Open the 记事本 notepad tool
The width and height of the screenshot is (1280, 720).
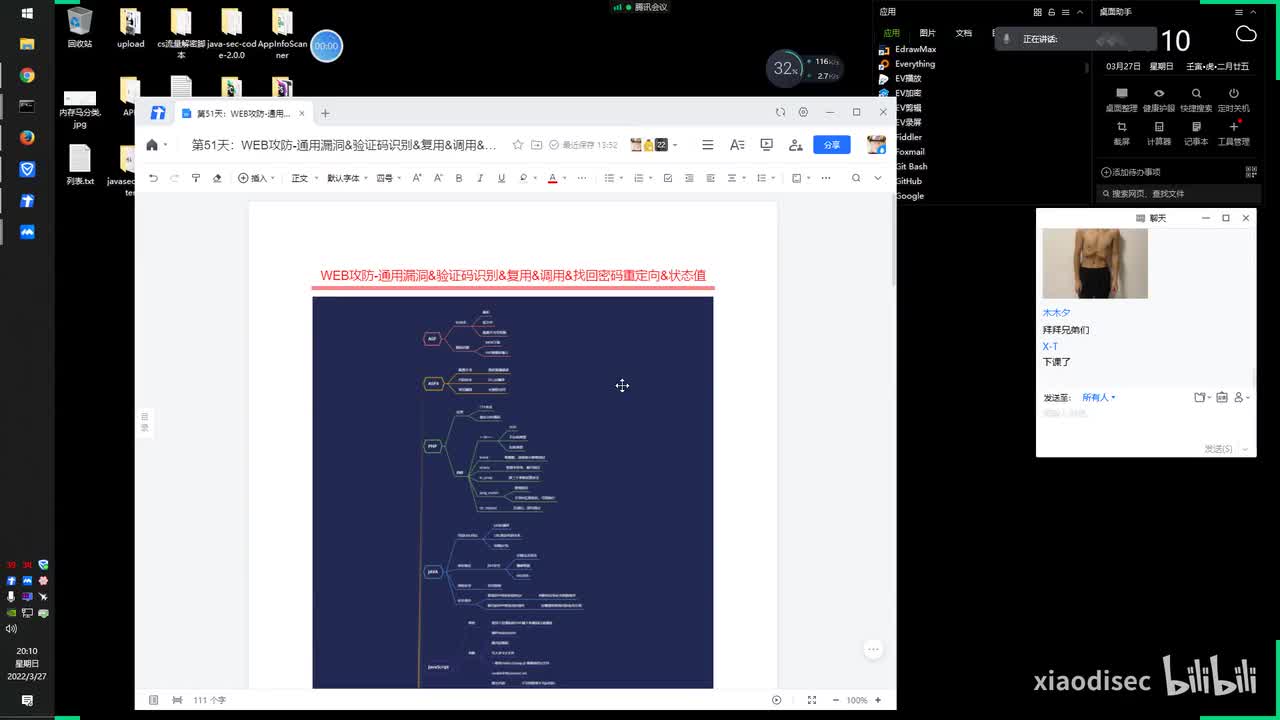point(1196,133)
